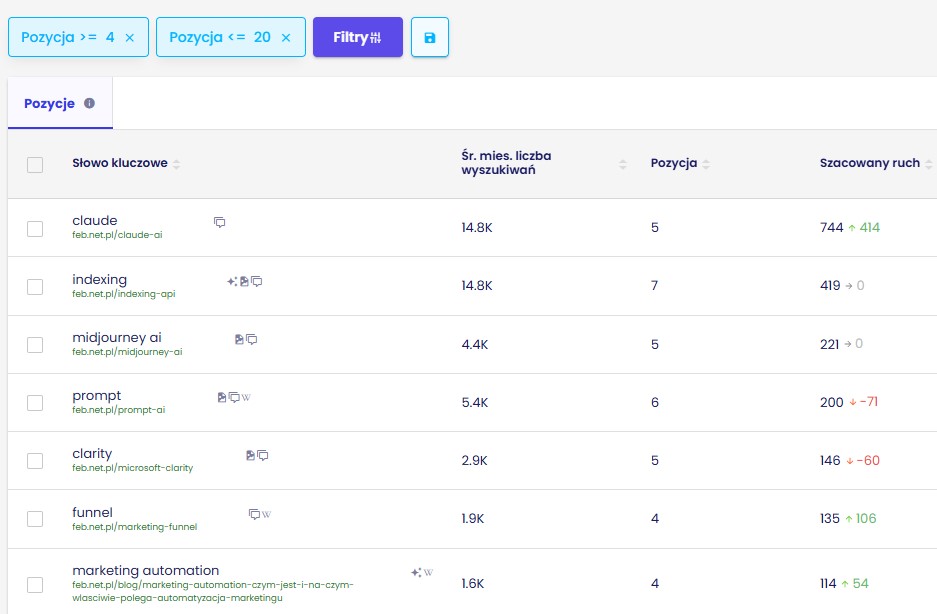
Task: Sort the Pozycja column using its arrows
Action: click(x=706, y=164)
